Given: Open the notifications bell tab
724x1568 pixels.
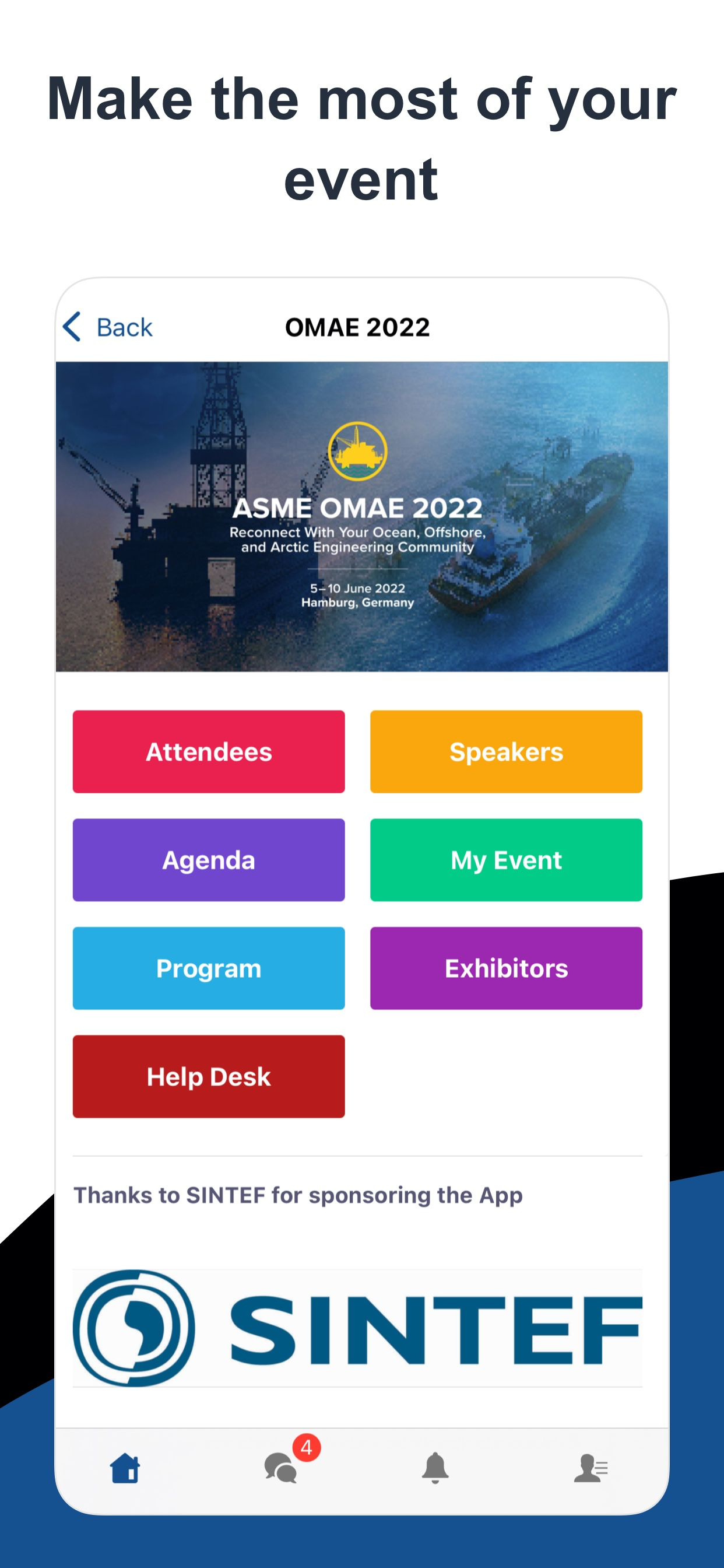Looking at the screenshot, I should (435, 1468).
